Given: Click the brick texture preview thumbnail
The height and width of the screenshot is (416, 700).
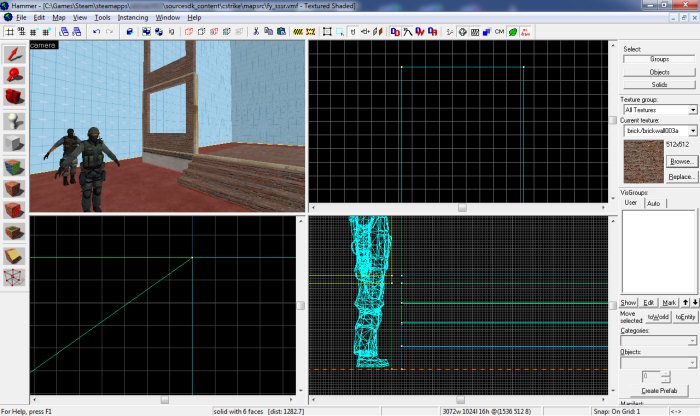Looking at the screenshot, I should (x=643, y=162).
